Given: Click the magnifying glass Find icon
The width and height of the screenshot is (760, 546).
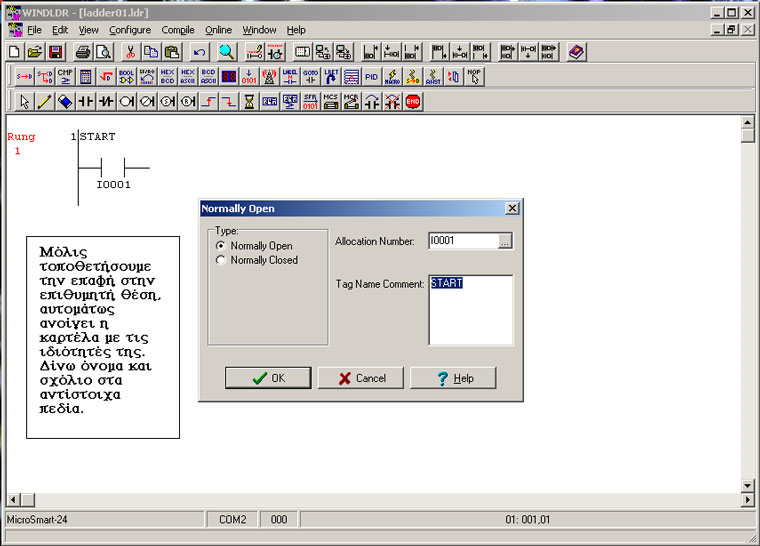Looking at the screenshot, I should point(227,52).
